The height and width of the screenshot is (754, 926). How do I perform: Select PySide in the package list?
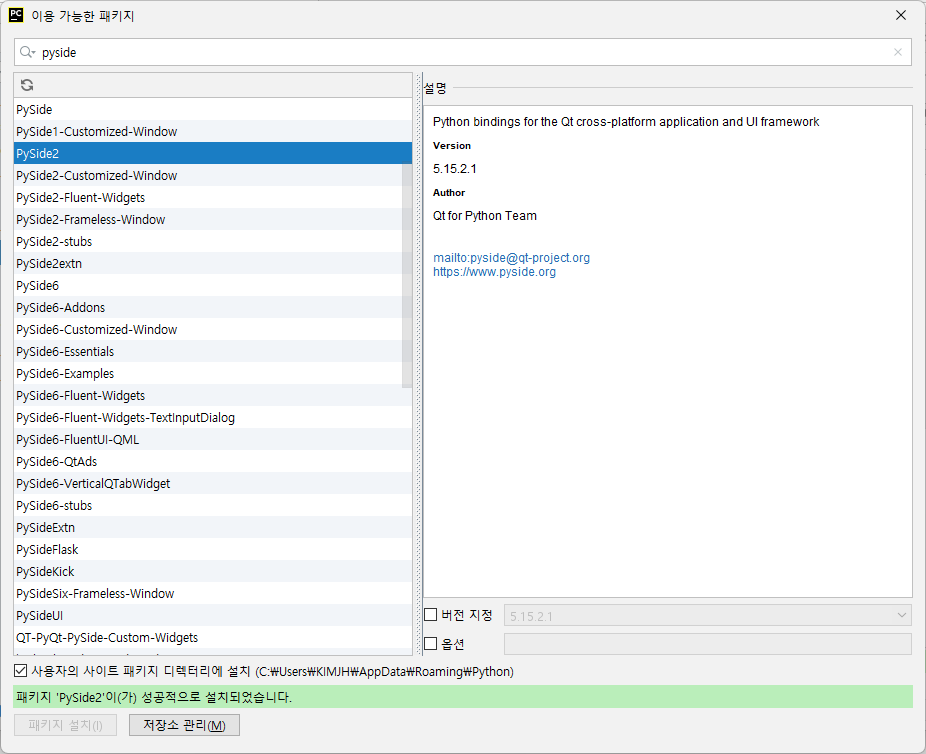coord(213,109)
